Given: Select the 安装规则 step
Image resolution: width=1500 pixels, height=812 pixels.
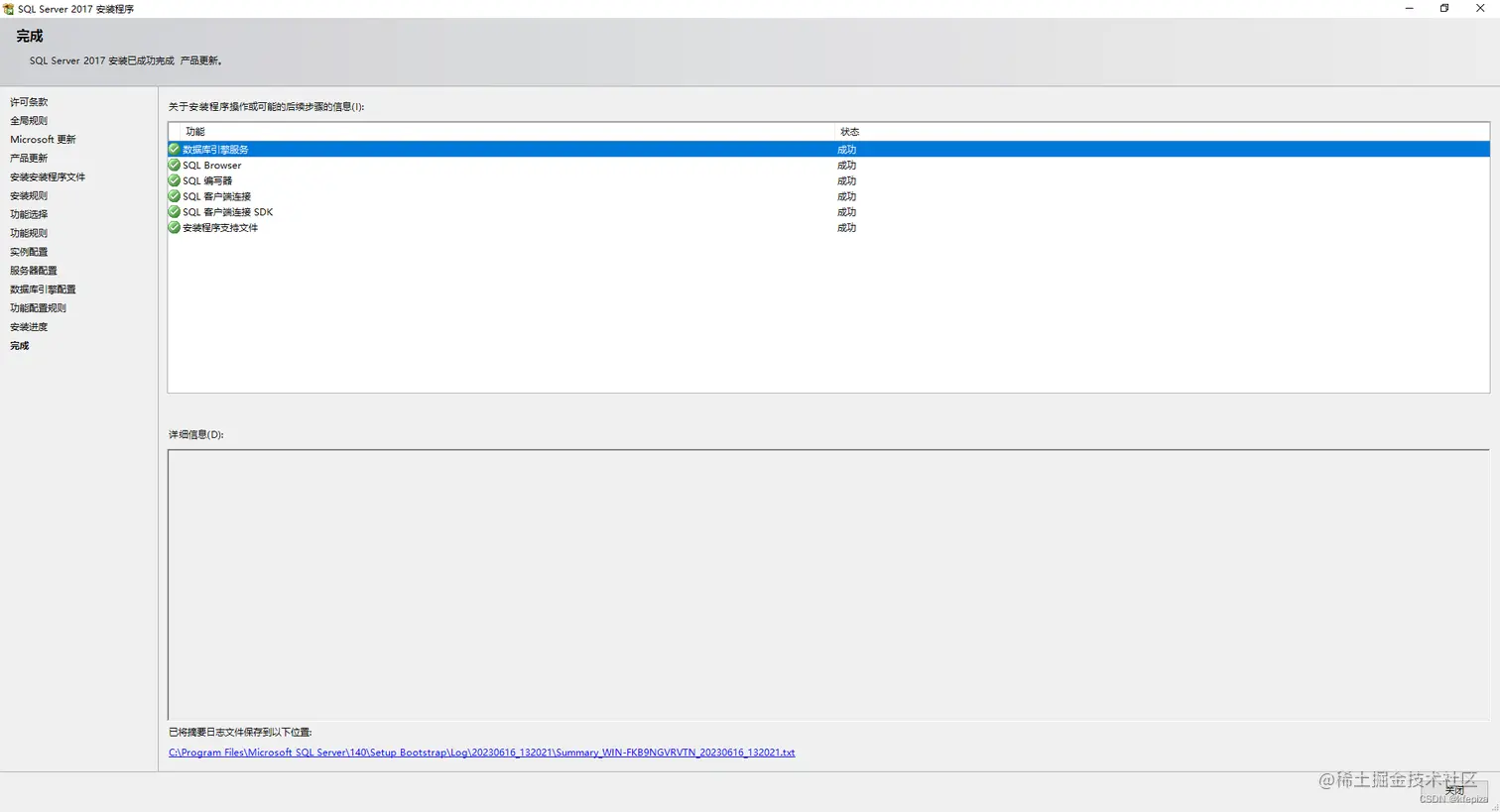Looking at the screenshot, I should point(29,195).
